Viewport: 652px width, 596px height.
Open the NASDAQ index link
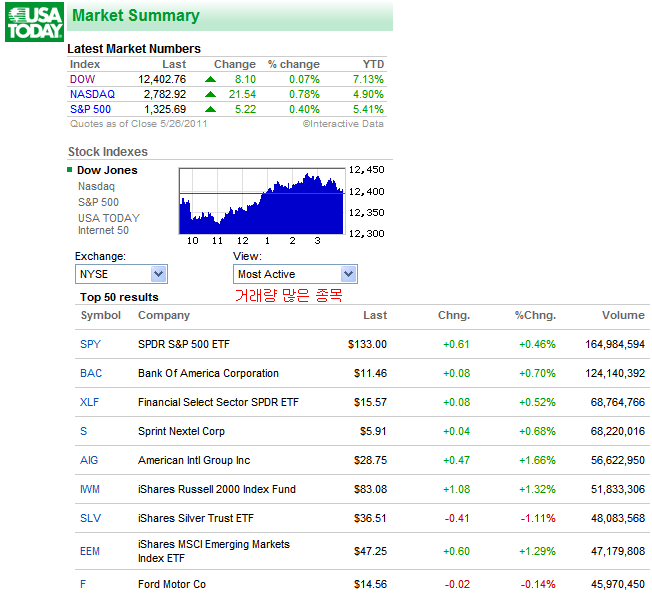(x=92, y=94)
